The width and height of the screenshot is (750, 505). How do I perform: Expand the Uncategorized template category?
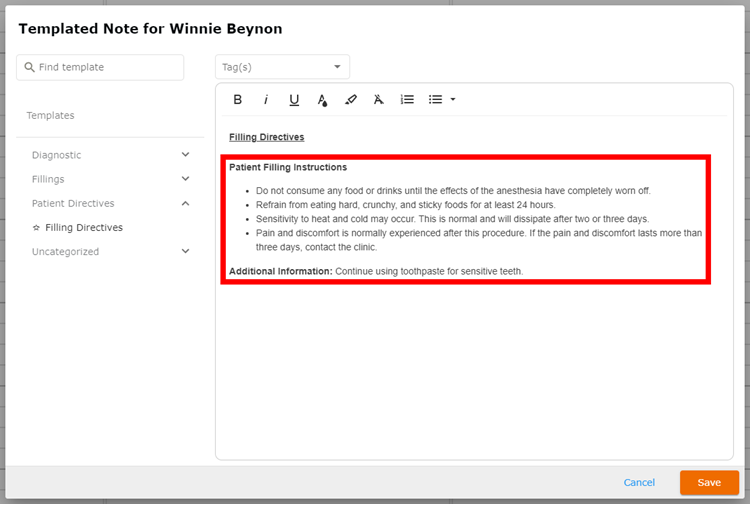(x=186, y=251)
